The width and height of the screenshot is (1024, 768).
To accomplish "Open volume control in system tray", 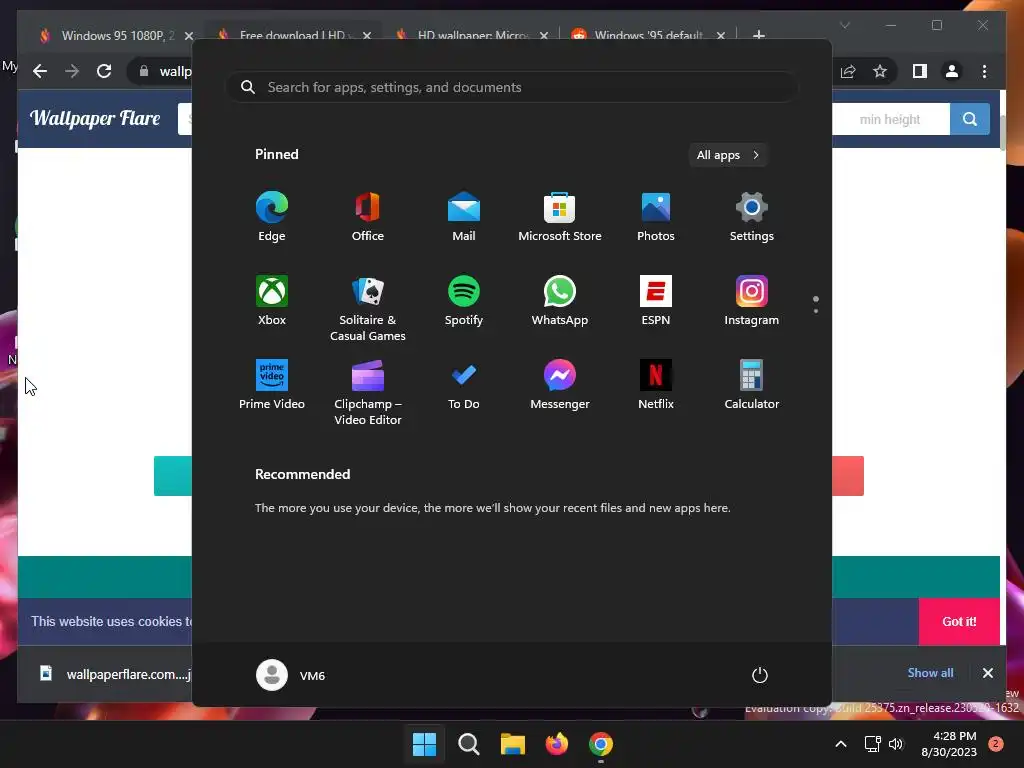I will click(896, 744).
